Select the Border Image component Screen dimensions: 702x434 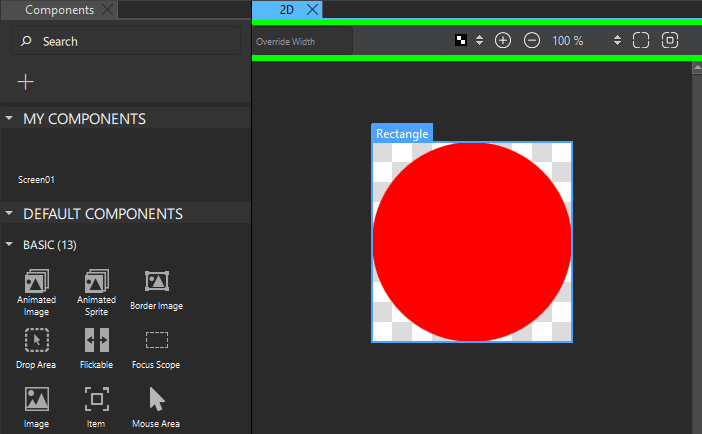tap(156, 290)
